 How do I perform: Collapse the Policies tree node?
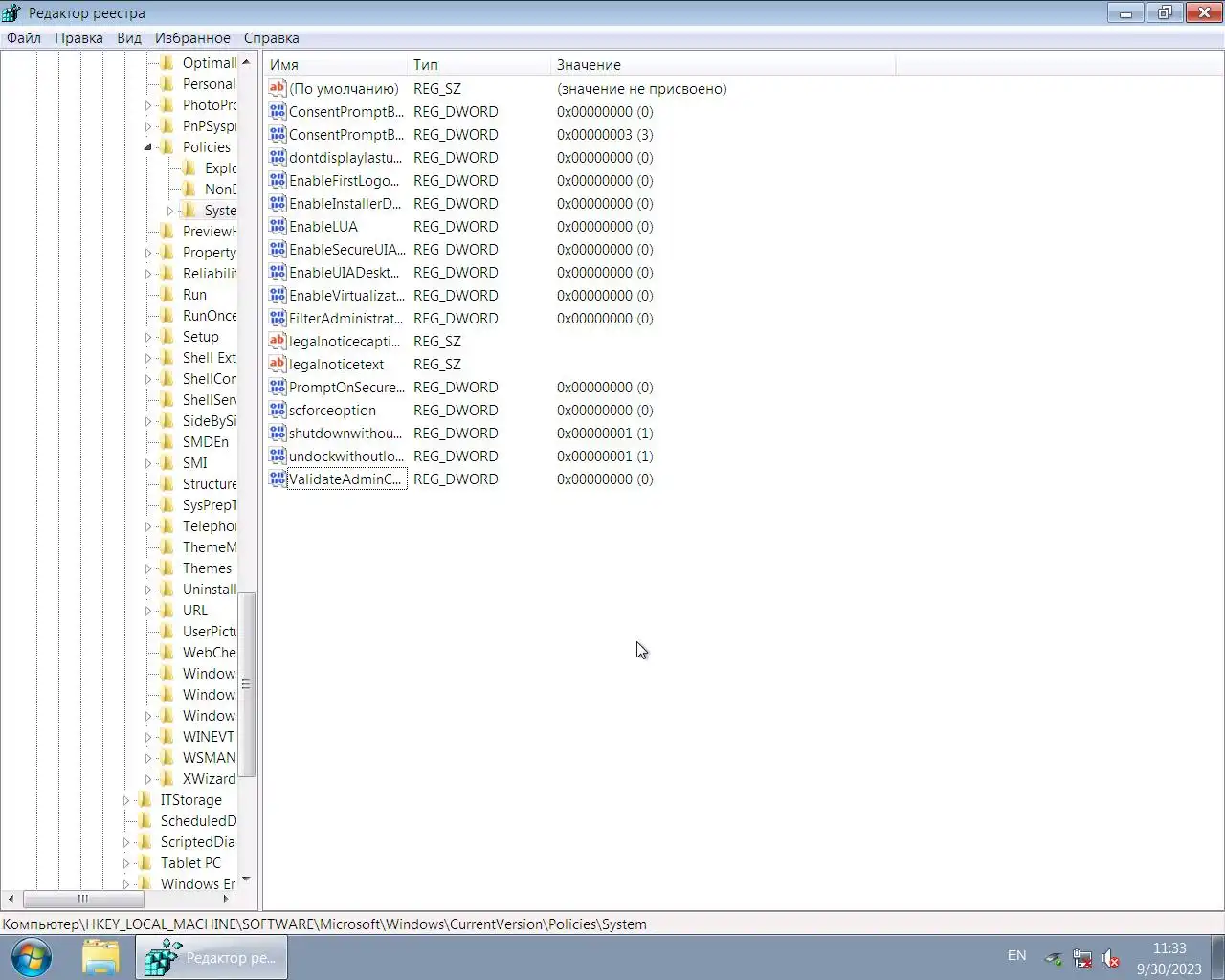(x=148, y=147)
